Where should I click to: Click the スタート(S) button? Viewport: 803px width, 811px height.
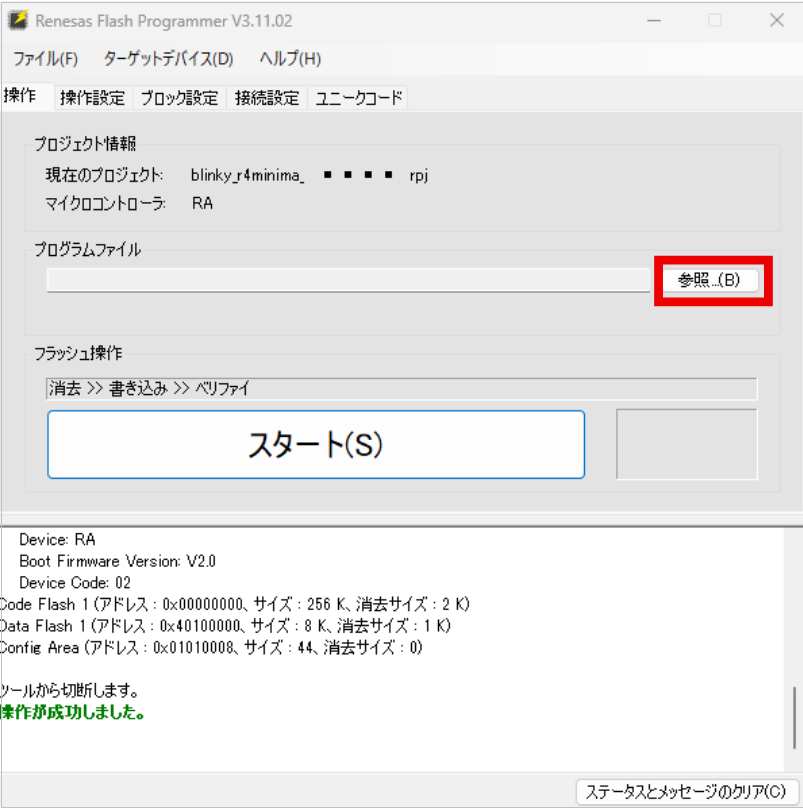316,444
